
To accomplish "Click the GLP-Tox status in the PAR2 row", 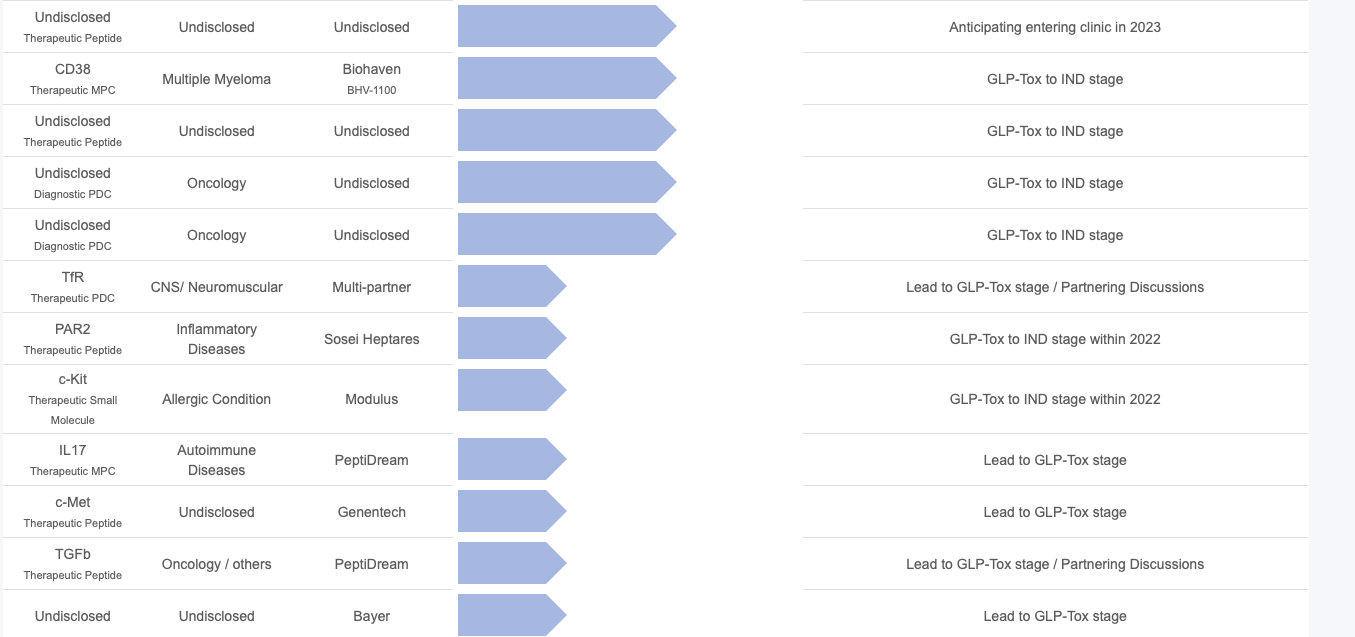I will tap(1055, 339).
